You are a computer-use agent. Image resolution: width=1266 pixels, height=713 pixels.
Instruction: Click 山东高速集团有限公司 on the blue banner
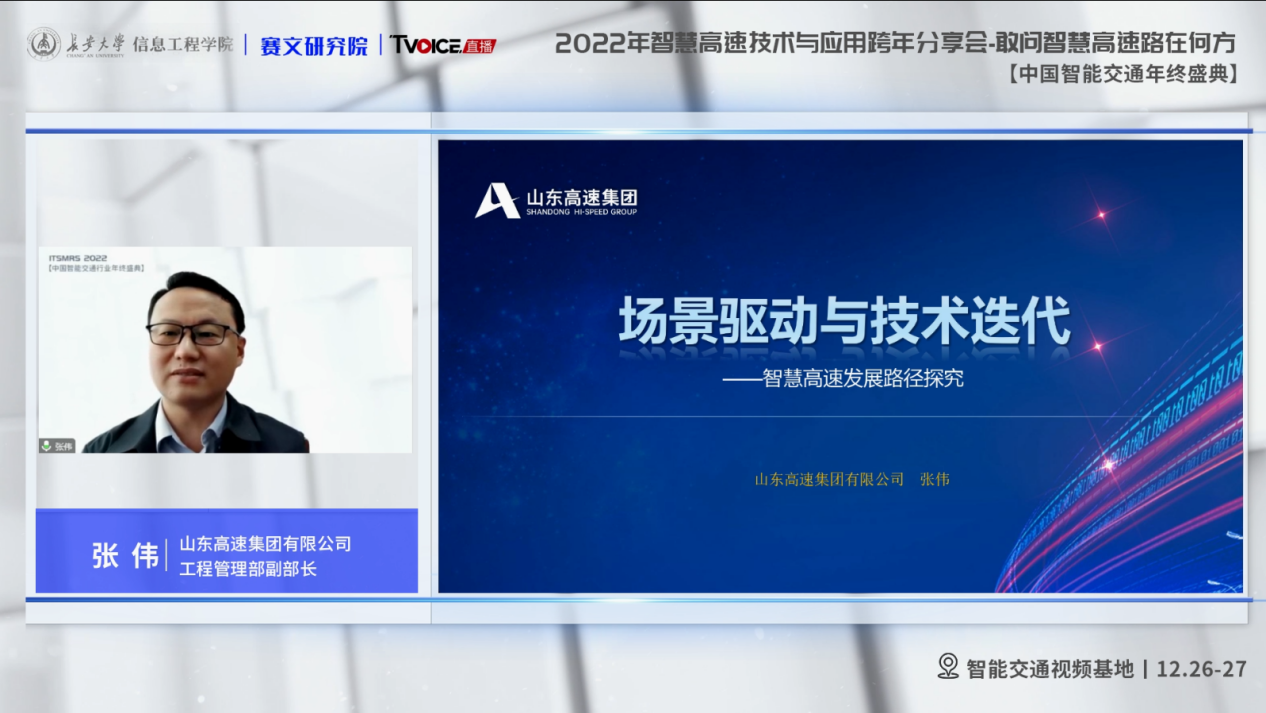(x=265, y=544)
